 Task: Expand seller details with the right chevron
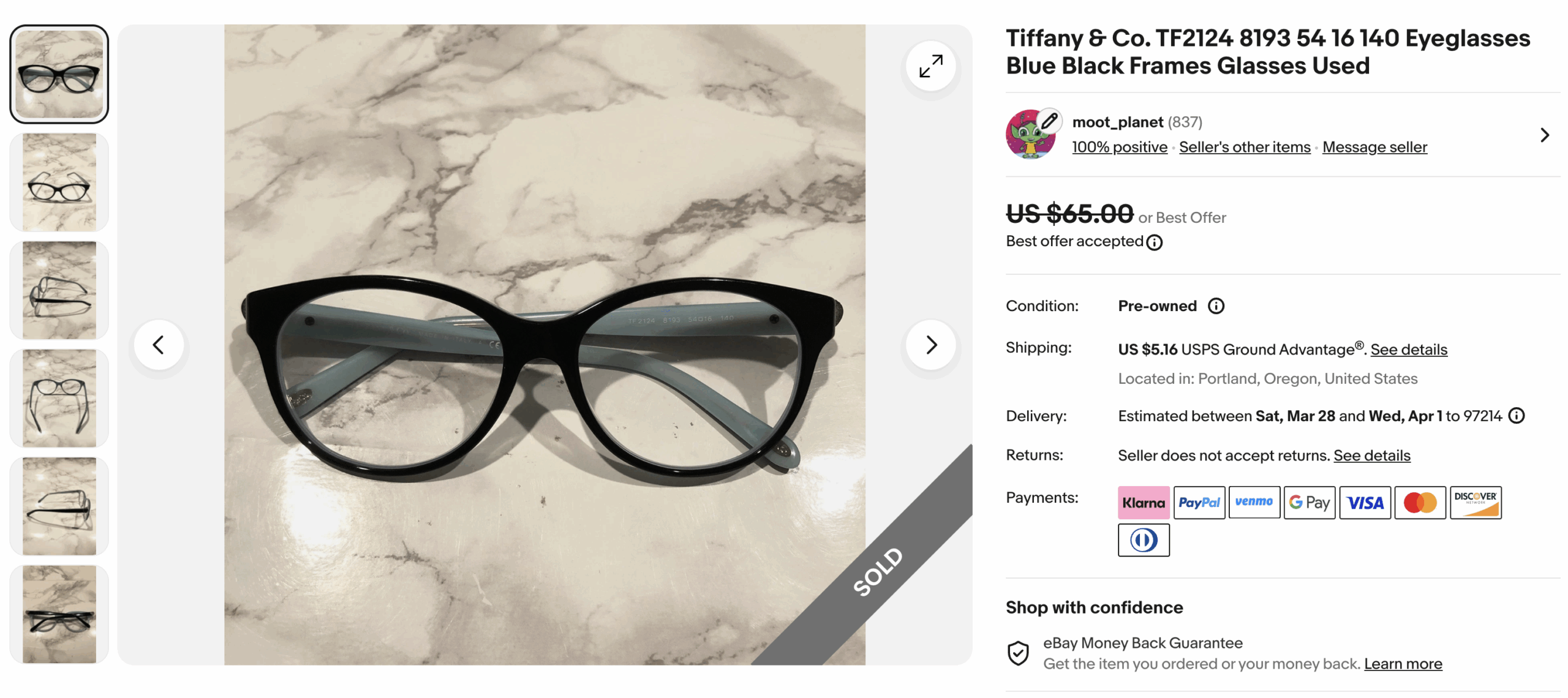[x=1544, y=135]
